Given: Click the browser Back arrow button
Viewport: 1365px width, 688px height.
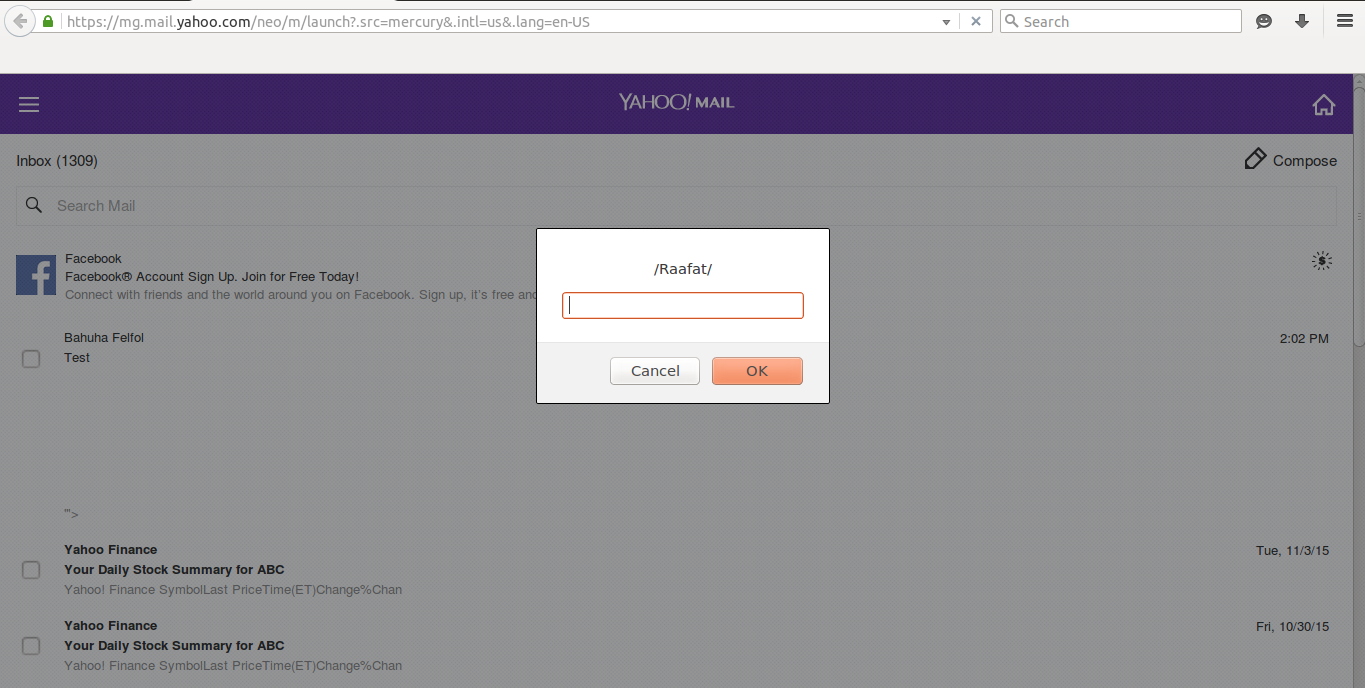Looking at the screenshot, I should (x=20, y=21).
